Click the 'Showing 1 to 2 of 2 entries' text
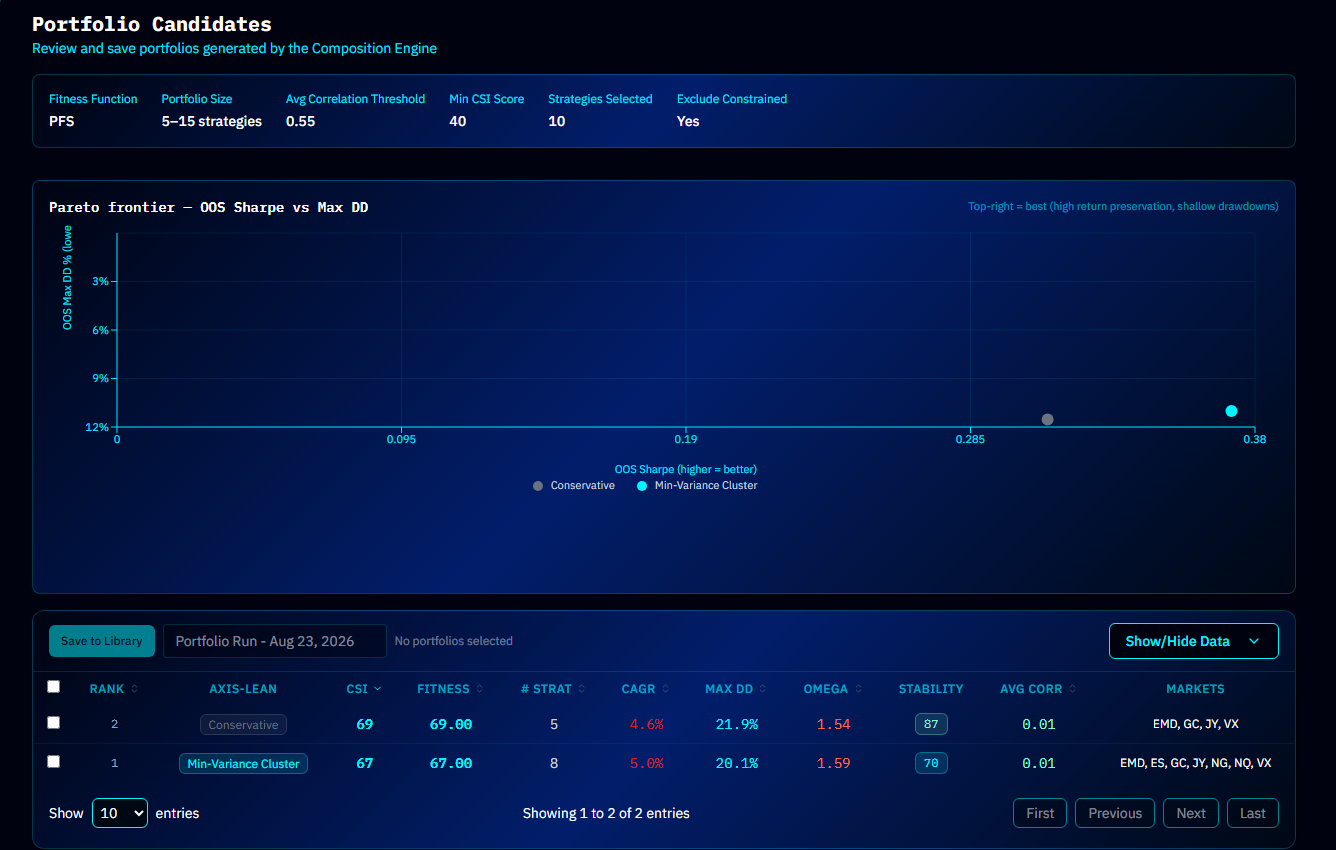The image size is (1336, 850). 606,813
